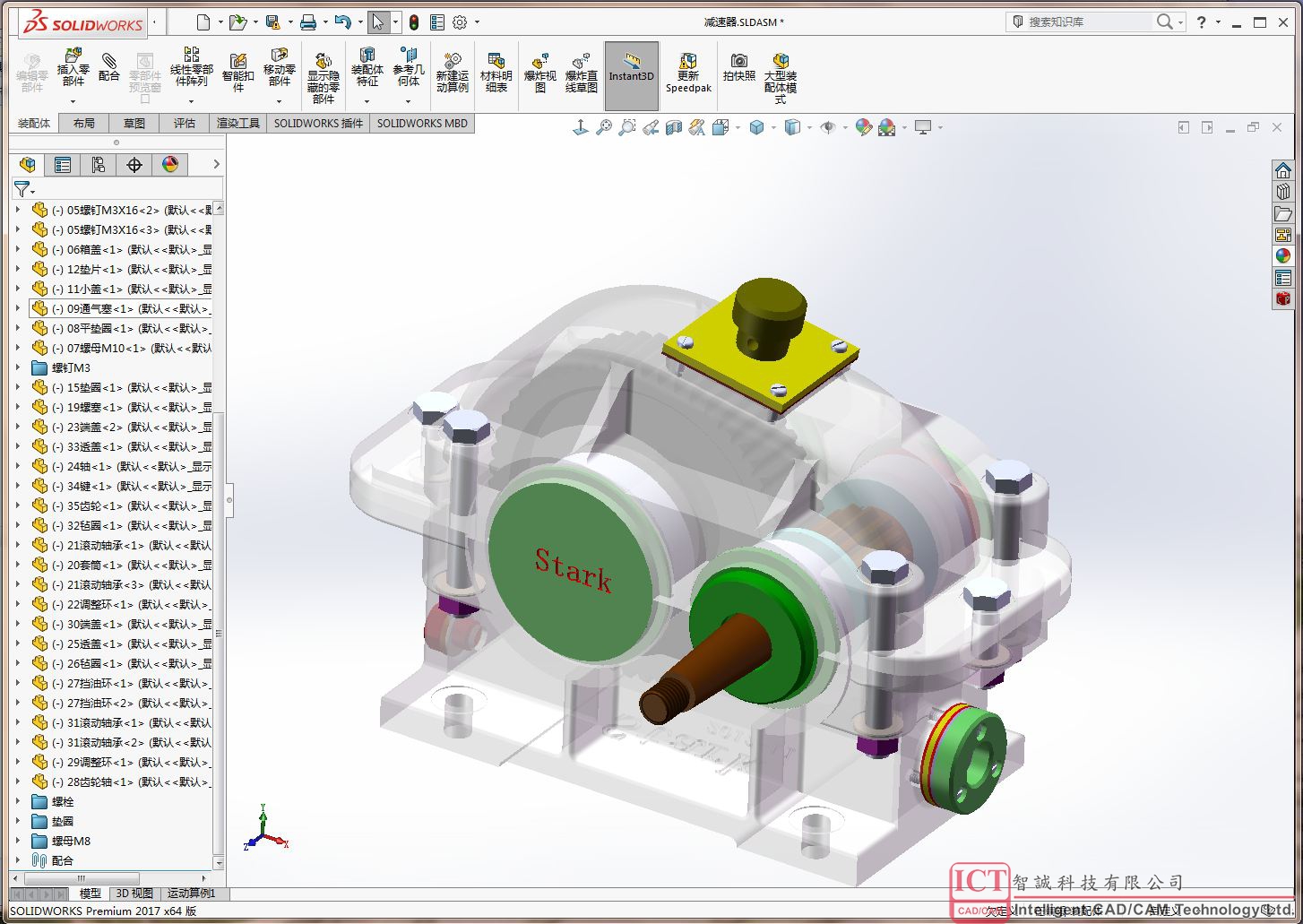
Task: Select 28齿轮轴<1> in the tree
Action: tap(120, 782)
